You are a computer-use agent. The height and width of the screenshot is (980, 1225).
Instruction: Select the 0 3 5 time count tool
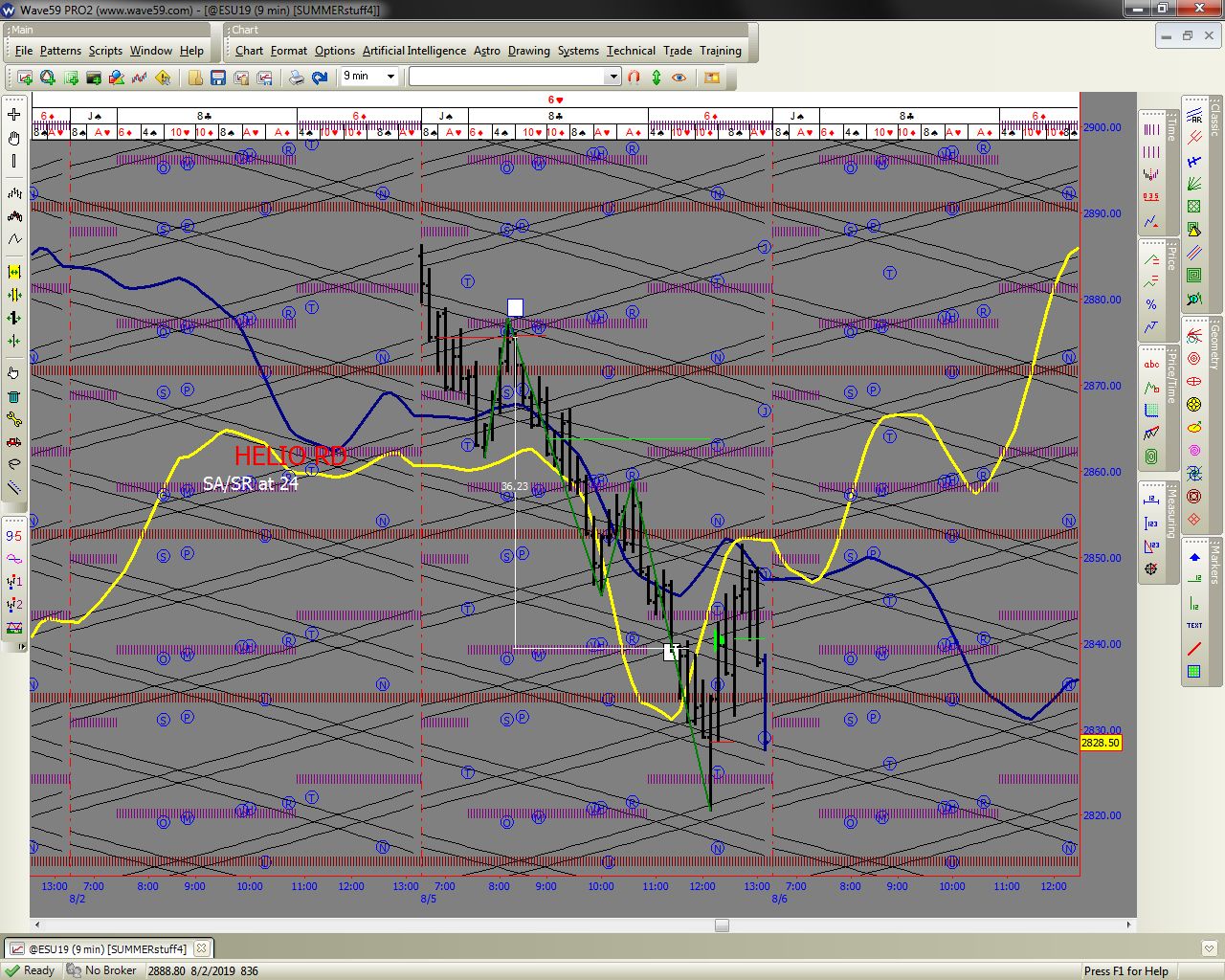pyautogui.click(x=1151, y=197)
